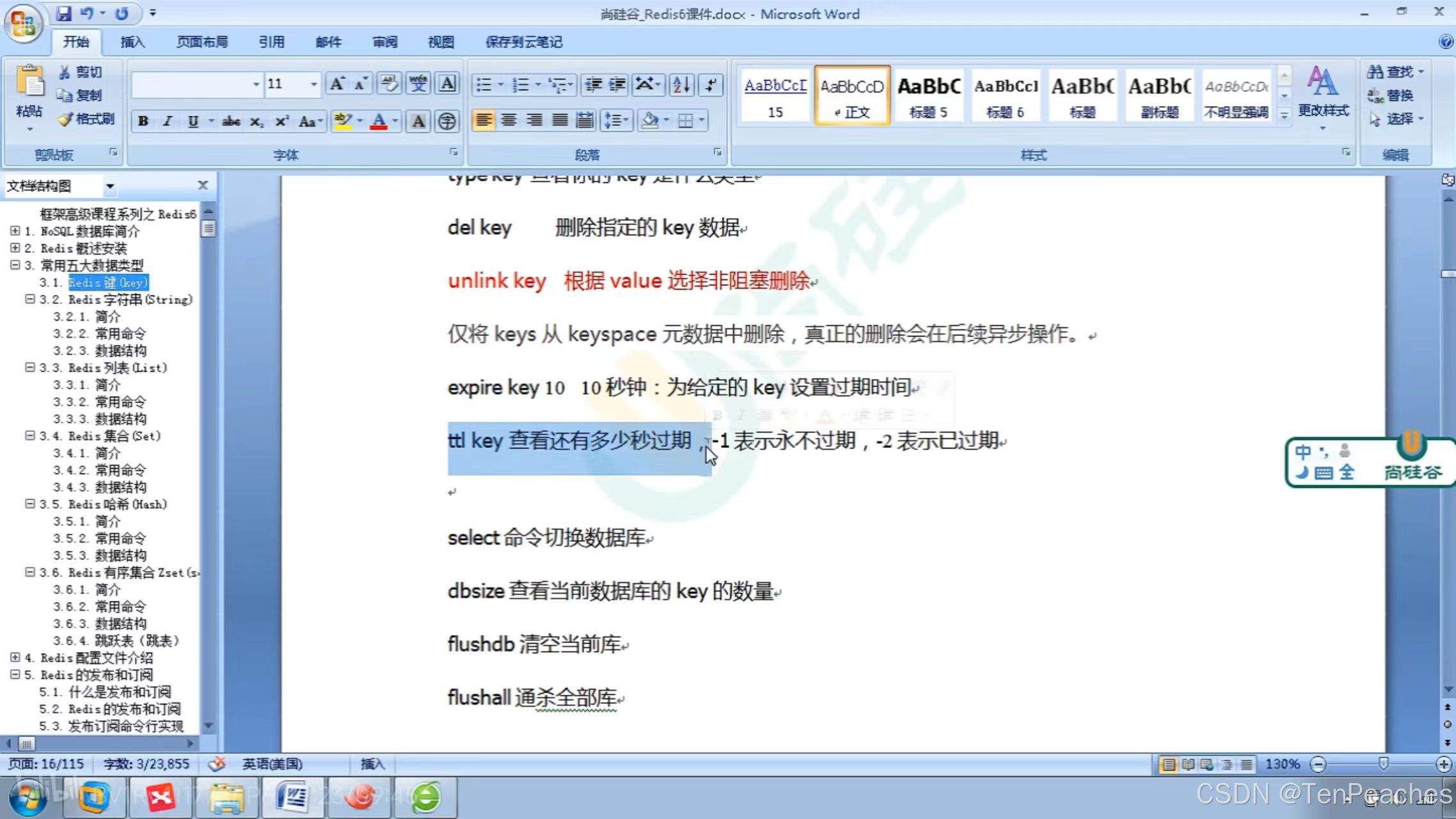The image size is (1456, 819).
Task: Toggle strikethrough formatting
Action: 231,121
